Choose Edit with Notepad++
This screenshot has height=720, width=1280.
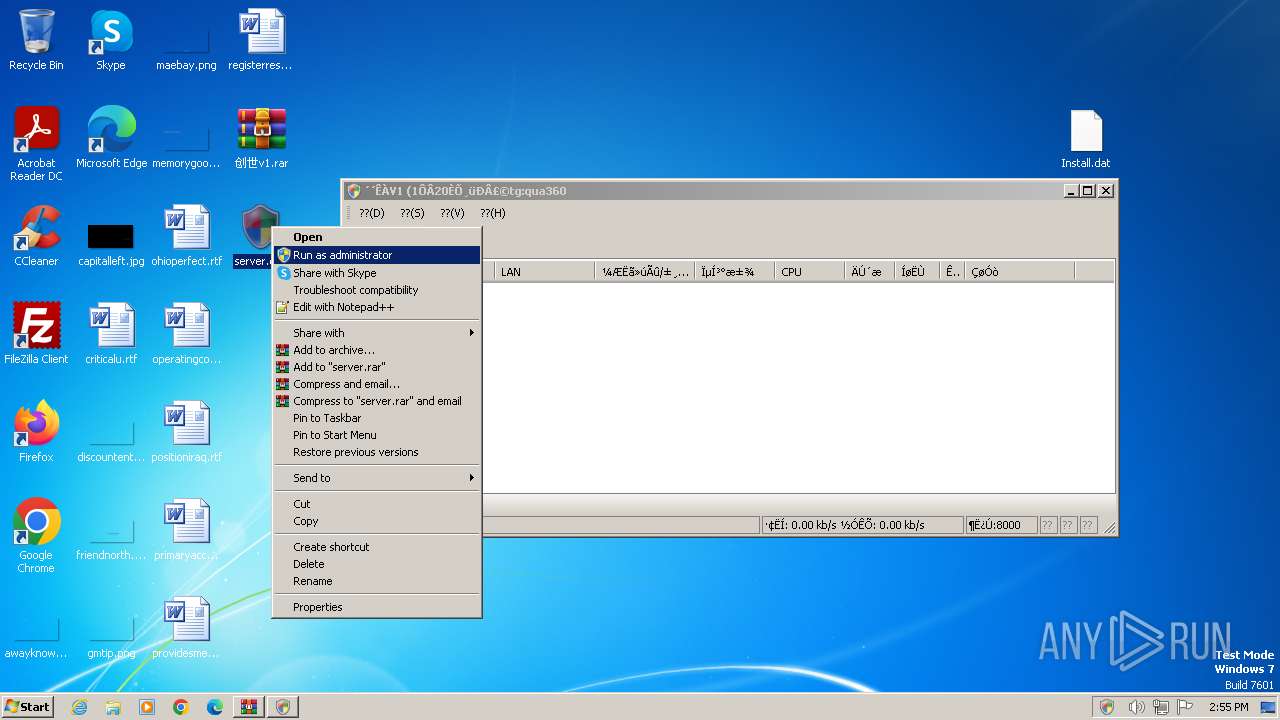pos(377,307)
